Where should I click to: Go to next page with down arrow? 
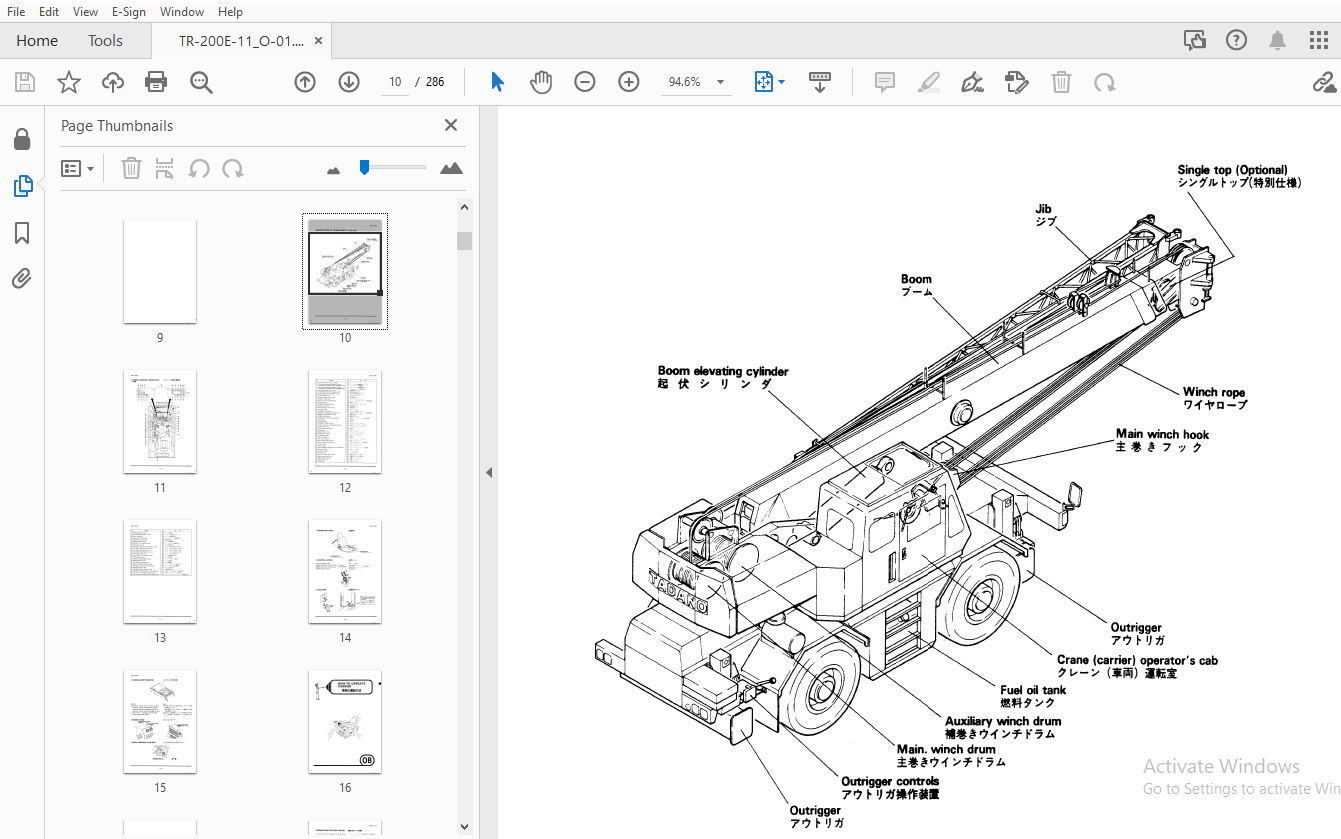coord(349,82)
